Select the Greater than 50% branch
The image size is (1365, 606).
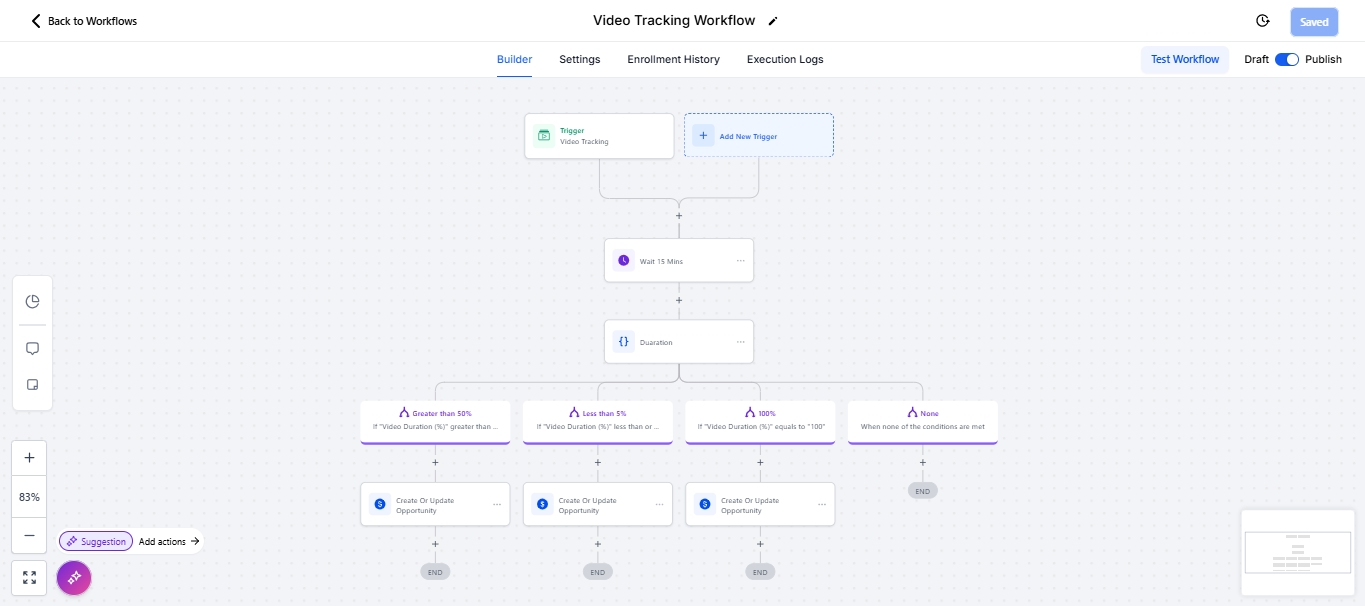[435, 420]
